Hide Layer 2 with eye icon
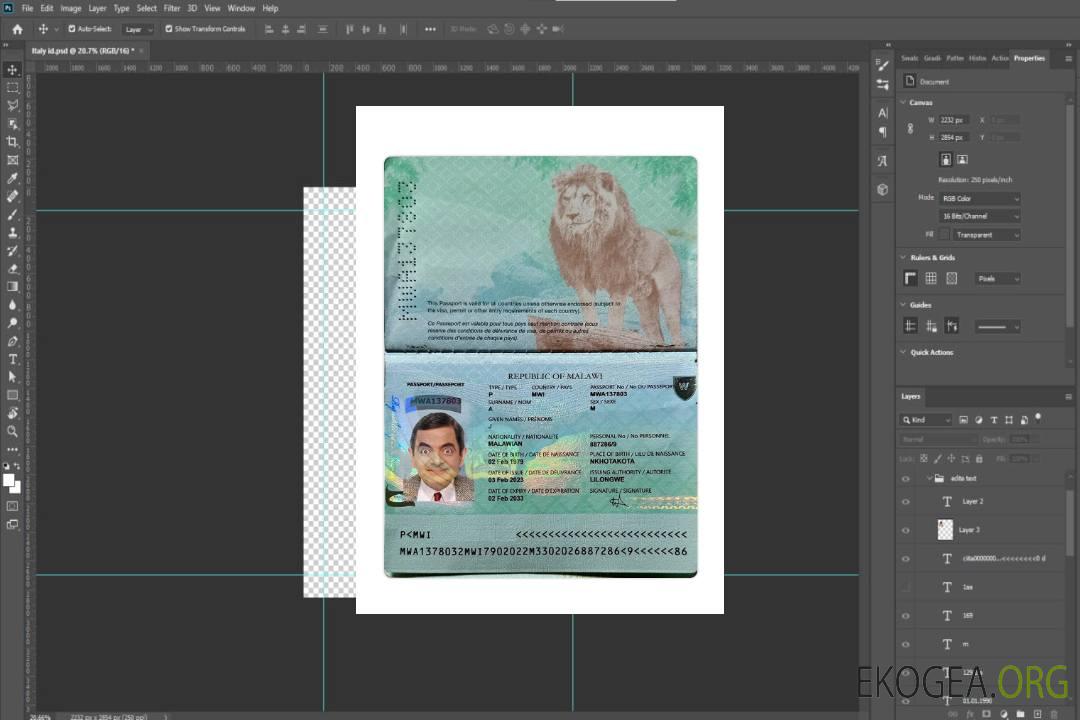The height and width of the screenshot is (720, 1080). [906, 502]
